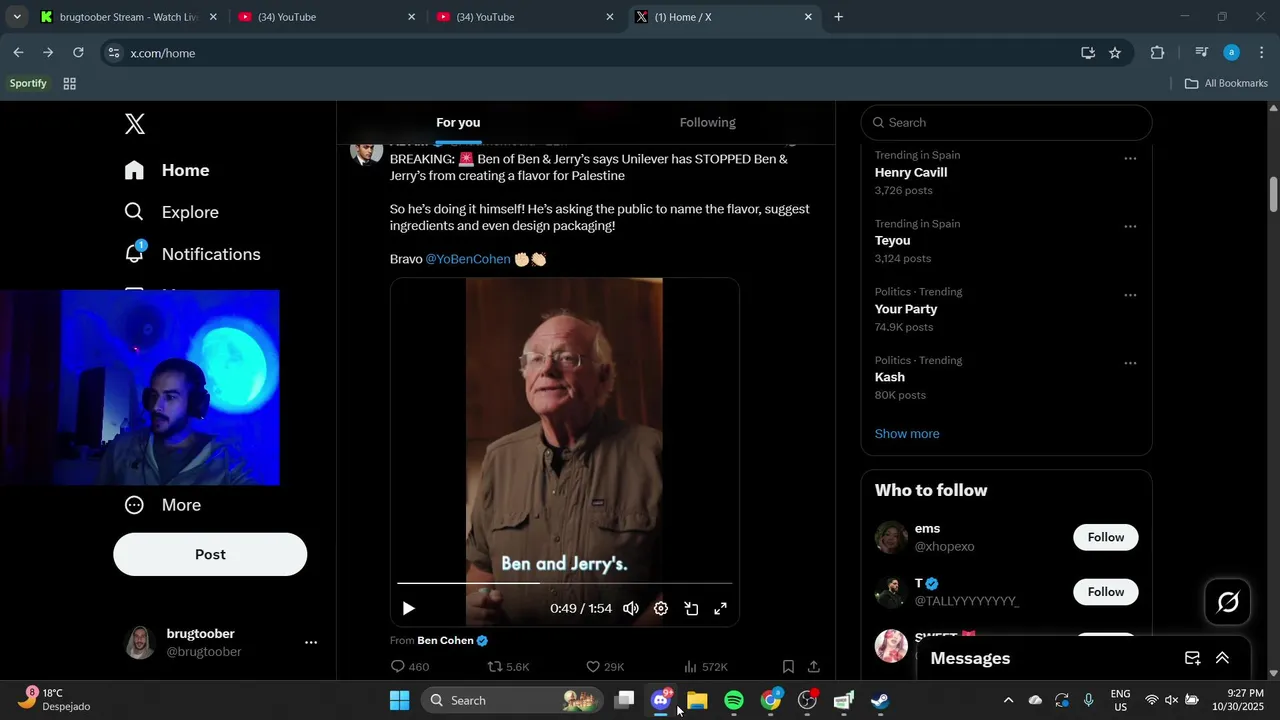This screenshot has height=720, width=1280.
Task: Click the X Search input field
Action: (x=1007, y=122)
